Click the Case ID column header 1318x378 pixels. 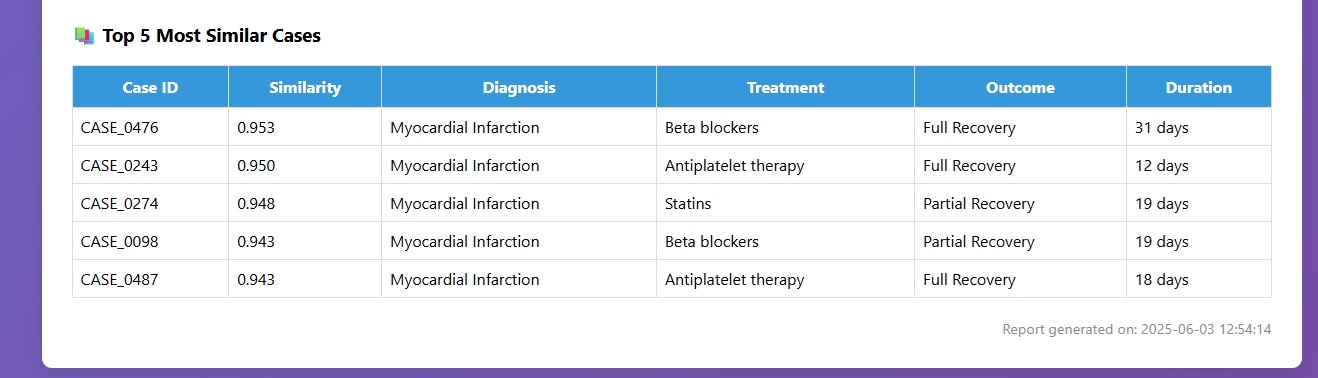coord(150,87)
